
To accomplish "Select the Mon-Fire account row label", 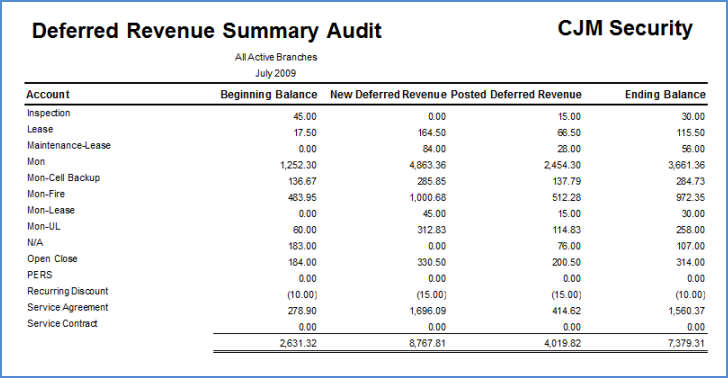I will (x=46, y=194).
